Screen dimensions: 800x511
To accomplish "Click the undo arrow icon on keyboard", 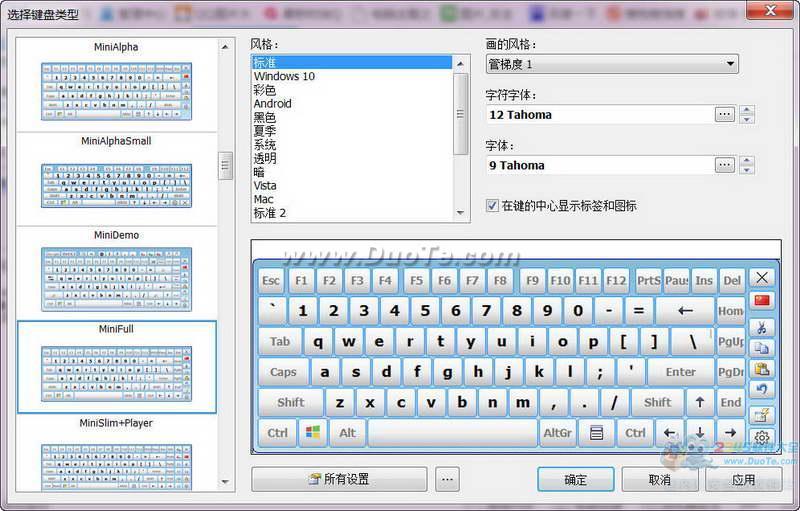I will pos(762,390).
